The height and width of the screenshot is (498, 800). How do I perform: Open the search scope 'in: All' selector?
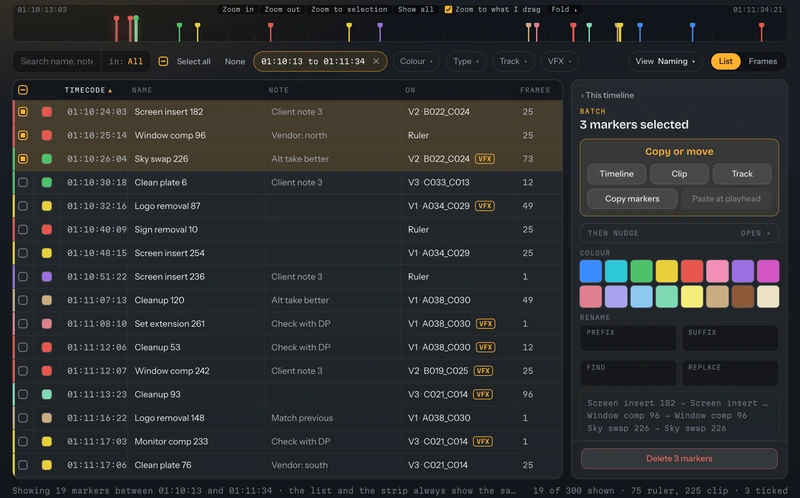[126, 61]
